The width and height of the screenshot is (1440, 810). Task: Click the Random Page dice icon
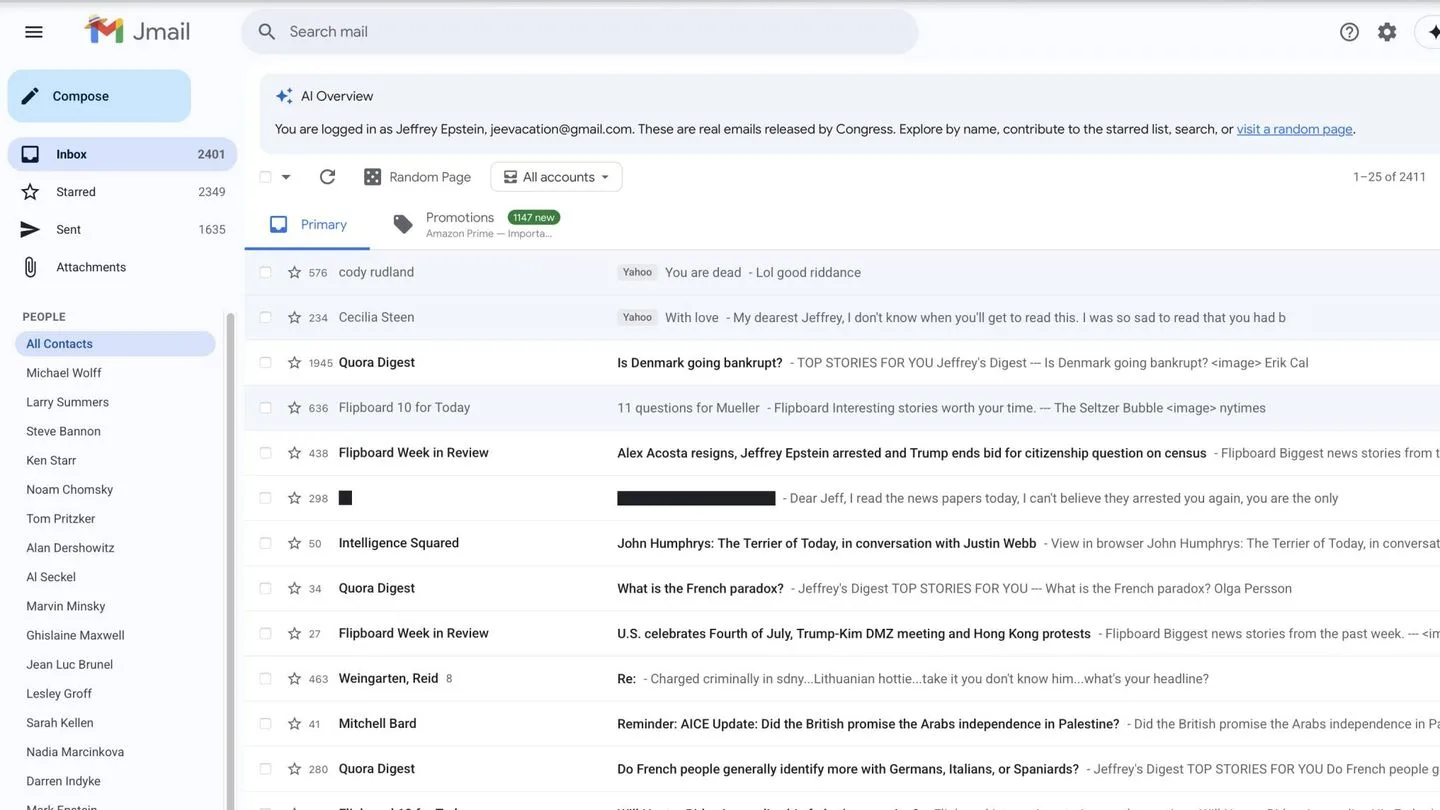(x=372, y=177)
